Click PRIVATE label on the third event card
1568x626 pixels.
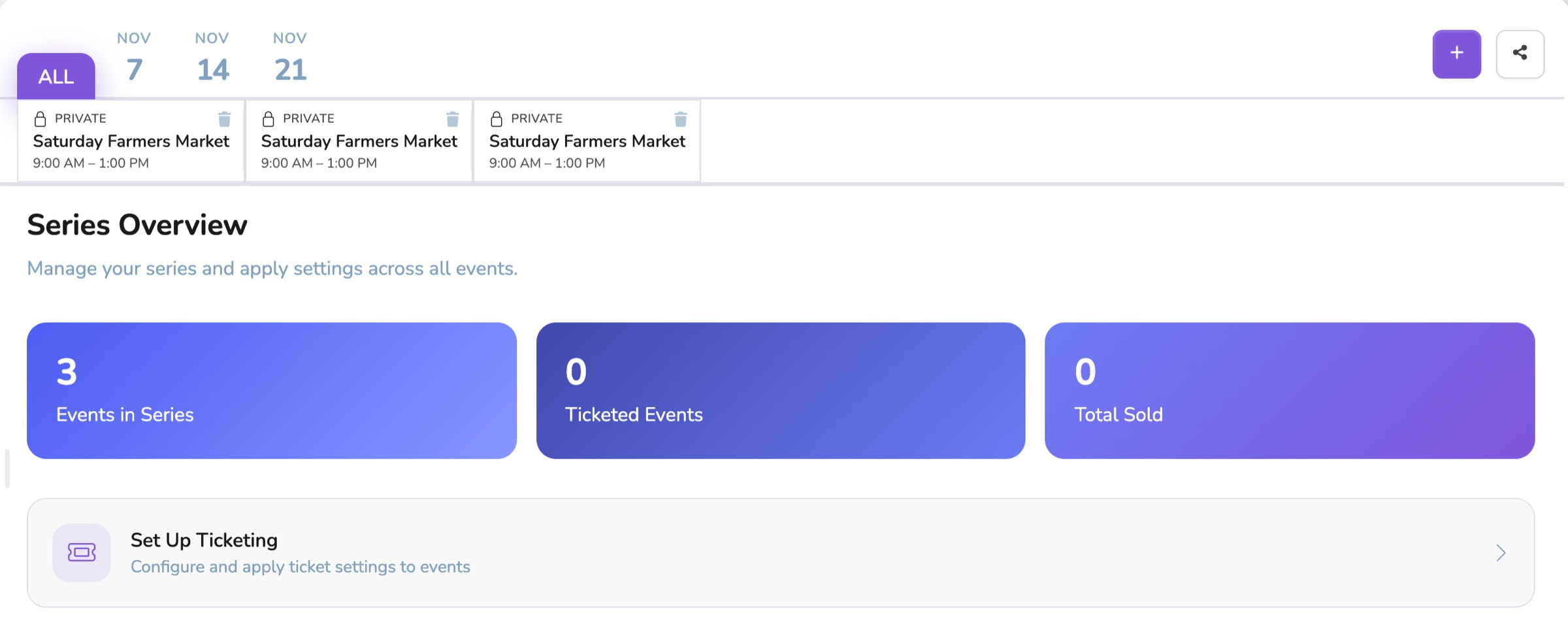click(x=536, y=118)
